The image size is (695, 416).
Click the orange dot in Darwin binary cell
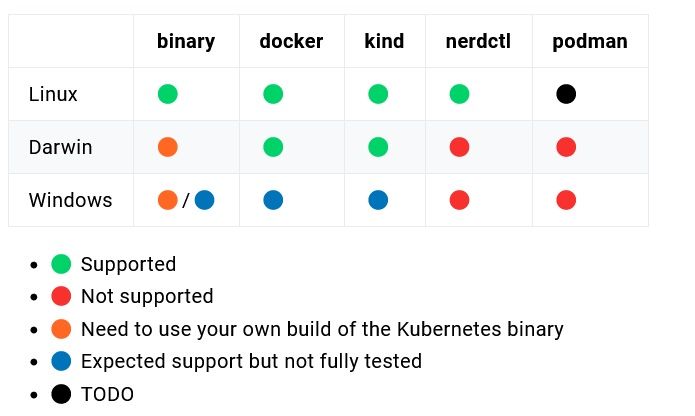click(168, 147)
